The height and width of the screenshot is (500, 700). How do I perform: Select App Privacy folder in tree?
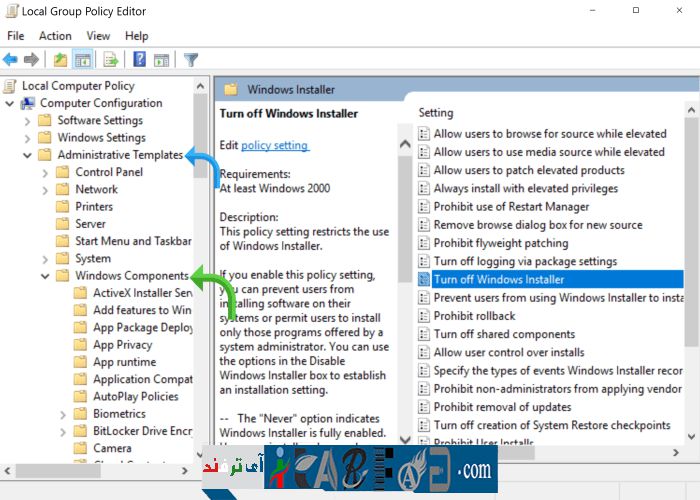tap(122, 345)
